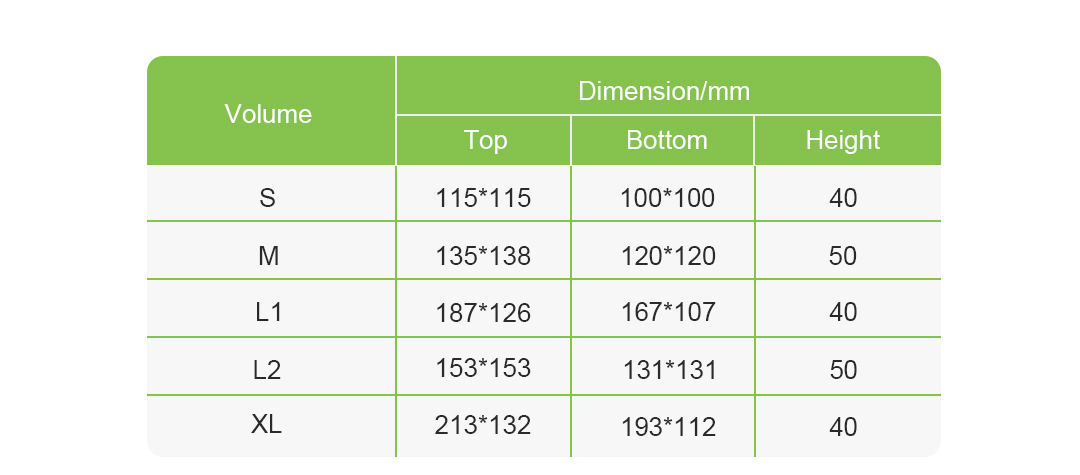
Task: Click the Volume column header
Action: point(269,114)
